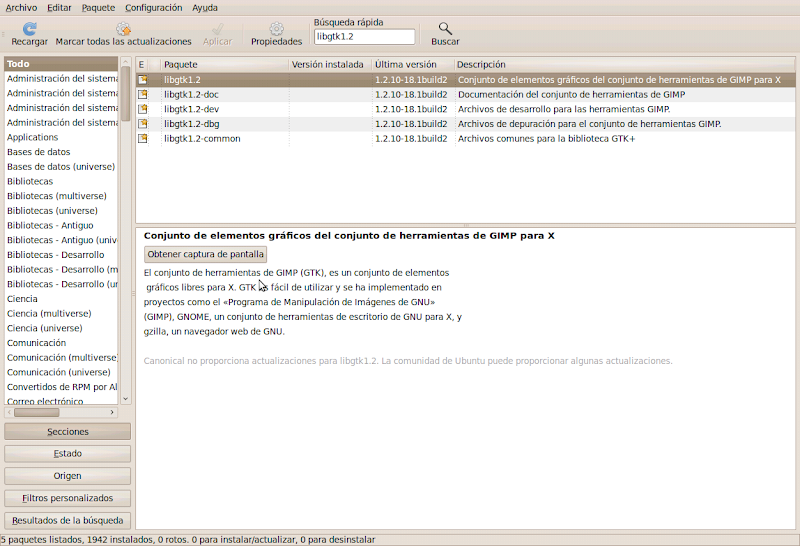Select Convertidos de RPM section
The height and width of the screenshot is (546, 800).
click(62, 387)
